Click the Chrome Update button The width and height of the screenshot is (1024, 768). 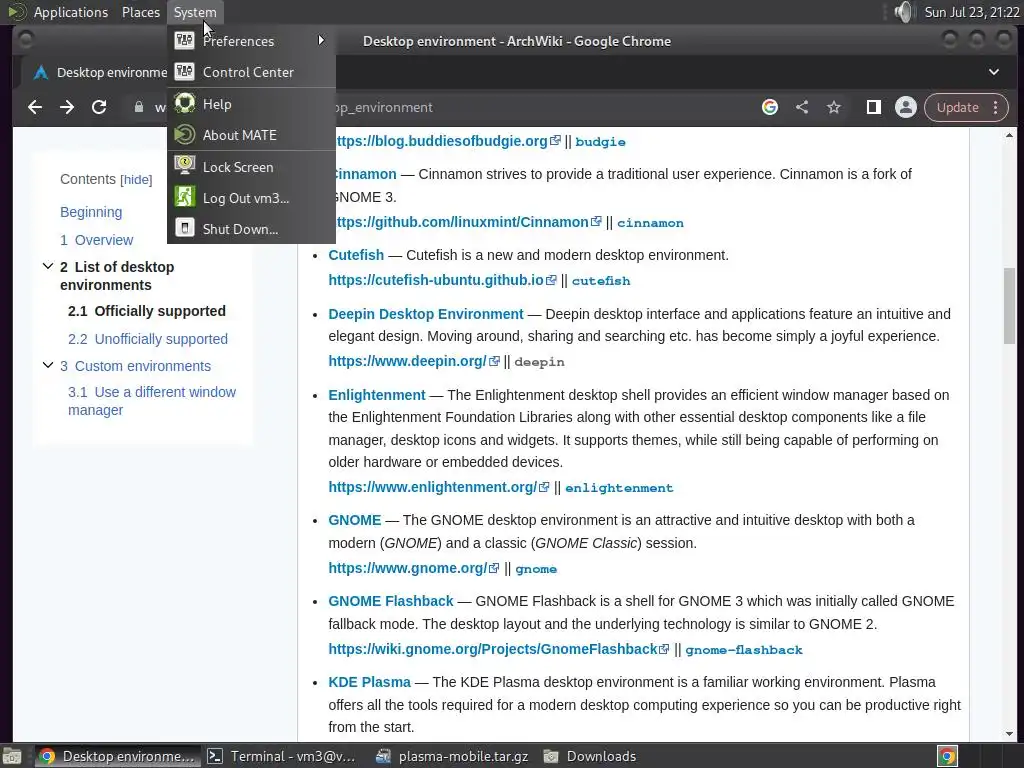[957, 107]
